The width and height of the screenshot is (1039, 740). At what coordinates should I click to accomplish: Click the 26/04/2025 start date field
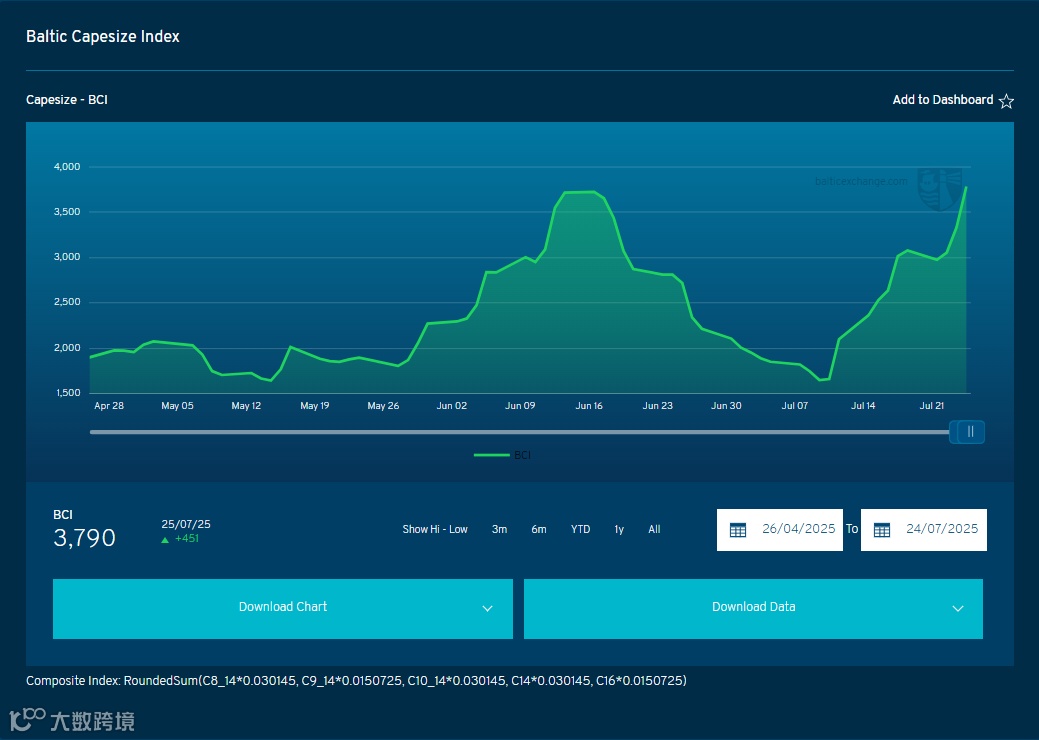click(780, 529)
